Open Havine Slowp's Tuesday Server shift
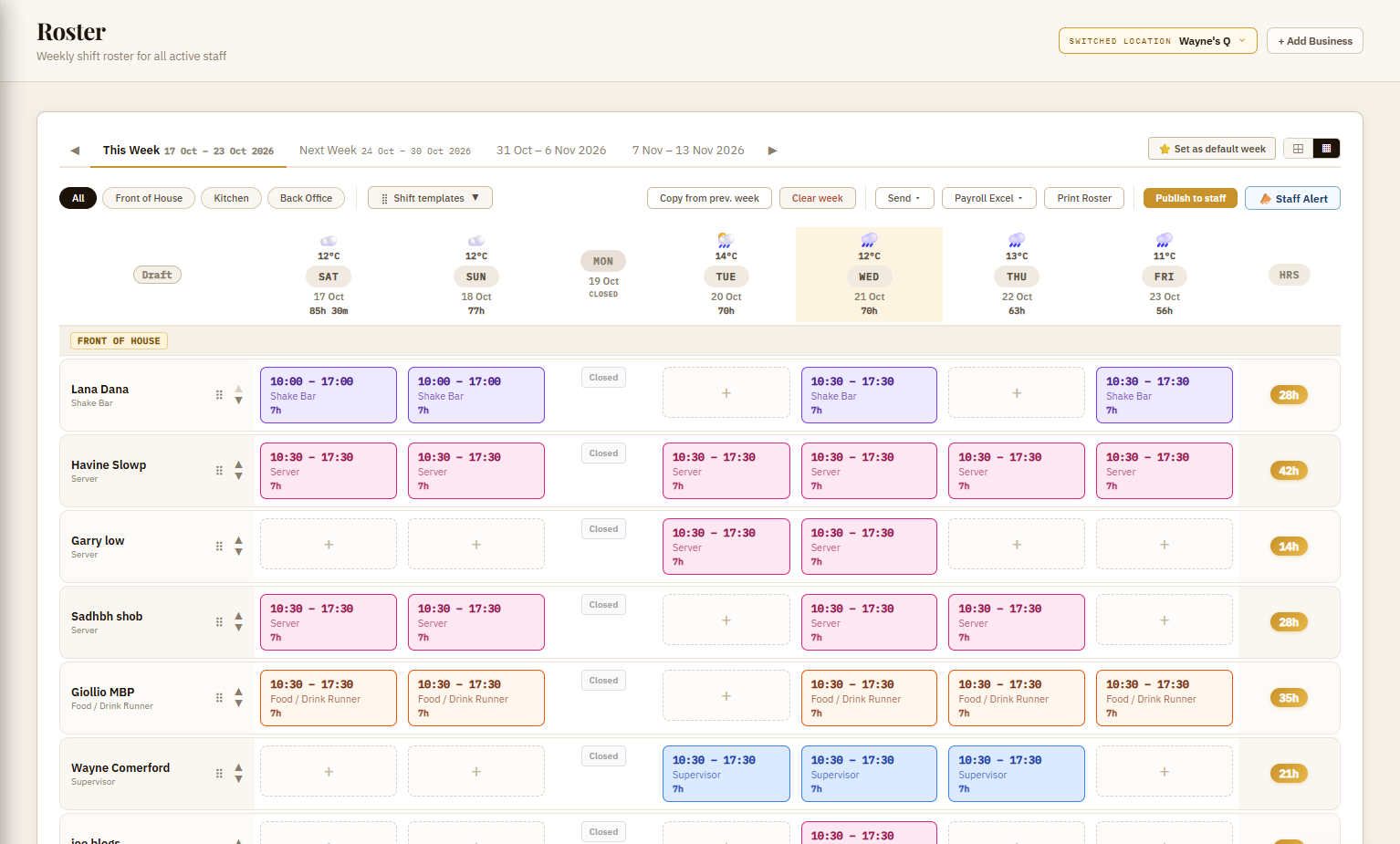The image size is (1400, 844). click(726, 471)
